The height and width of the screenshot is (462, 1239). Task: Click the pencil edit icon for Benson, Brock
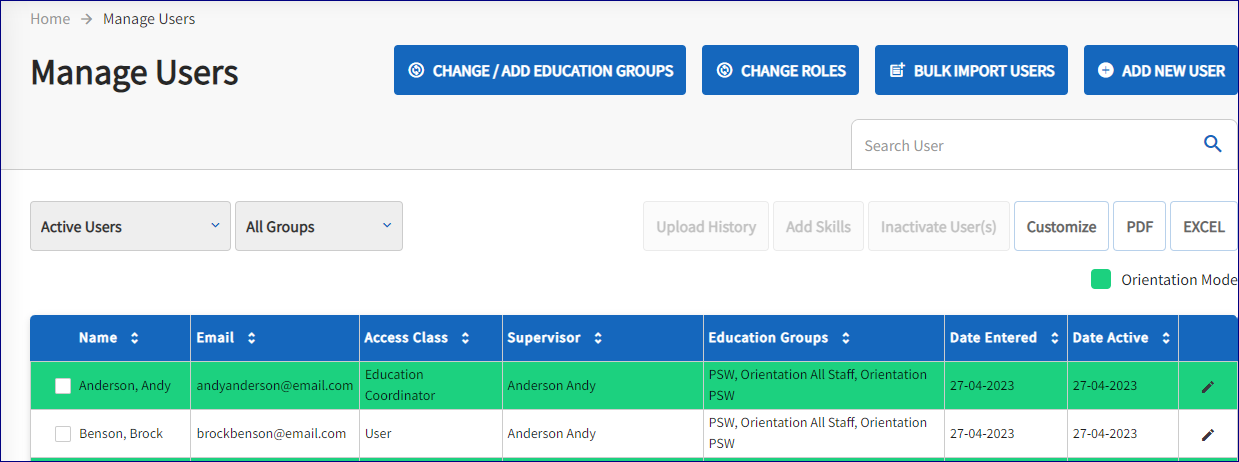1208,434
